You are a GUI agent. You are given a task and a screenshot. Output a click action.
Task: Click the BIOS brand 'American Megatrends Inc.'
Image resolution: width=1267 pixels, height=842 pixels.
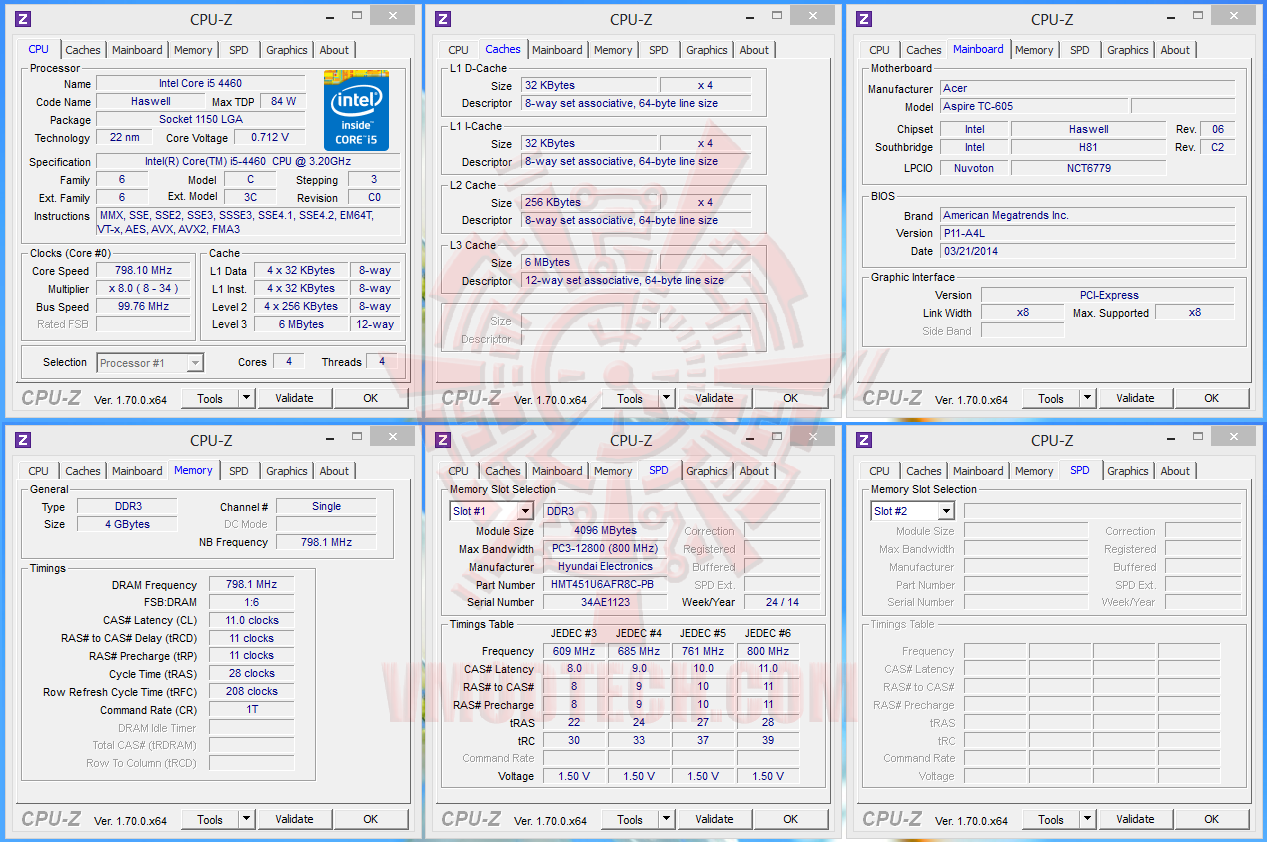pyautogui.click(x=1087, y=215)
